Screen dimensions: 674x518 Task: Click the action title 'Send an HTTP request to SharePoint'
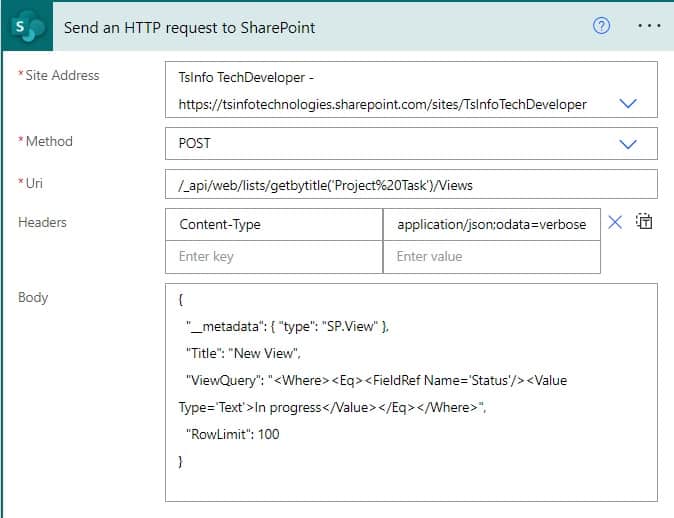click(x=190, y=28)
